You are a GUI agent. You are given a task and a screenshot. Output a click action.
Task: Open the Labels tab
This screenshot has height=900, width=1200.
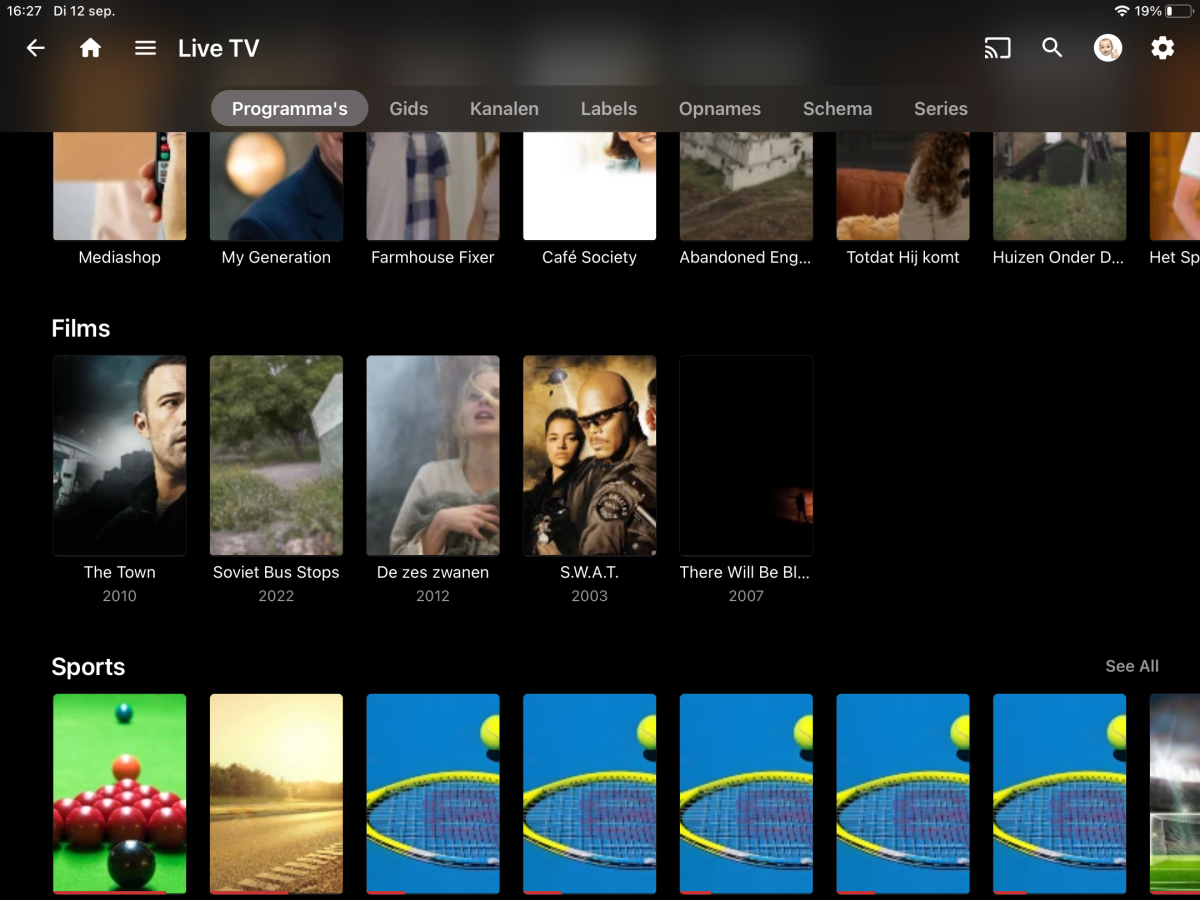609,109
